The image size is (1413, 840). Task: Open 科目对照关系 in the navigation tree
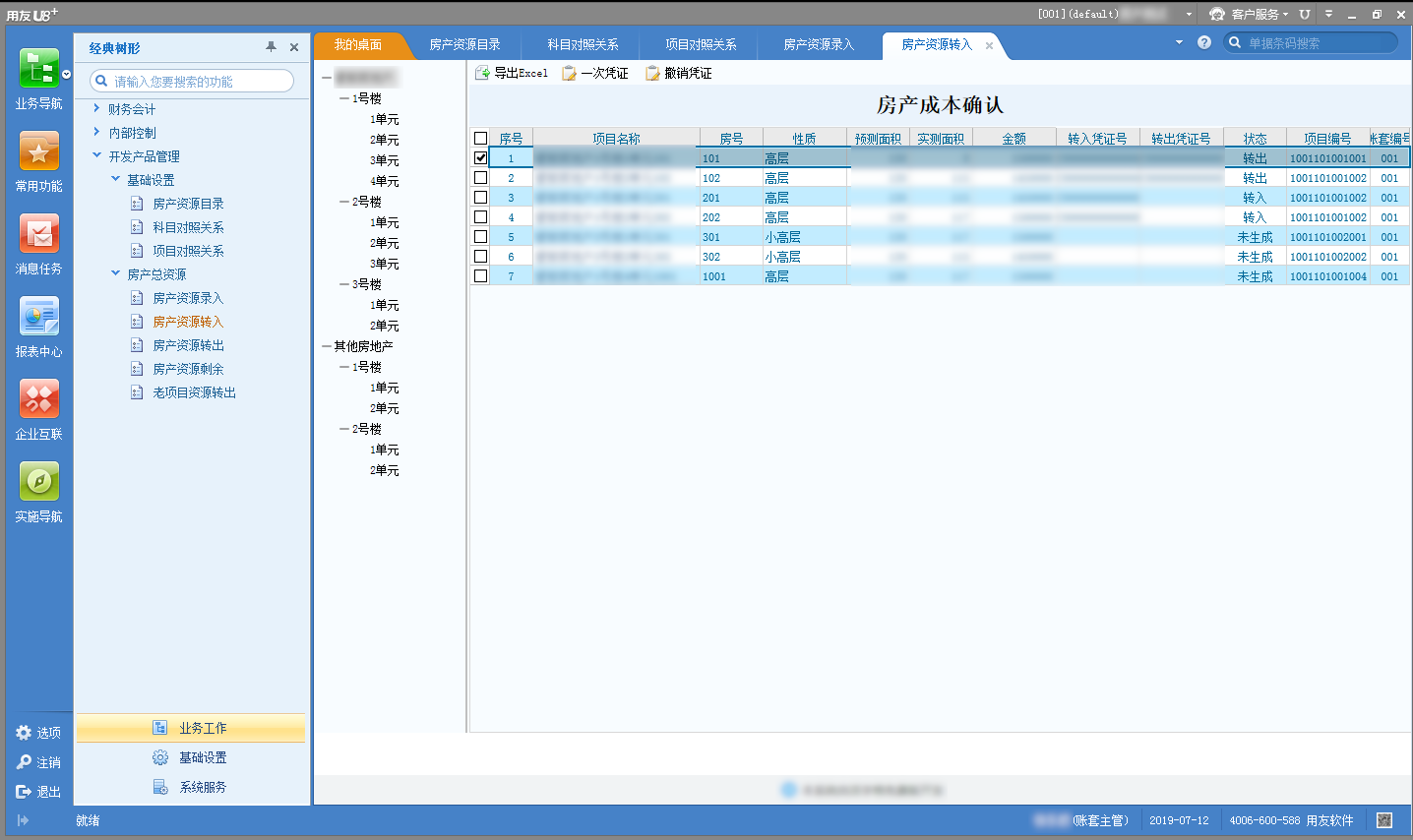pos(189,227)
